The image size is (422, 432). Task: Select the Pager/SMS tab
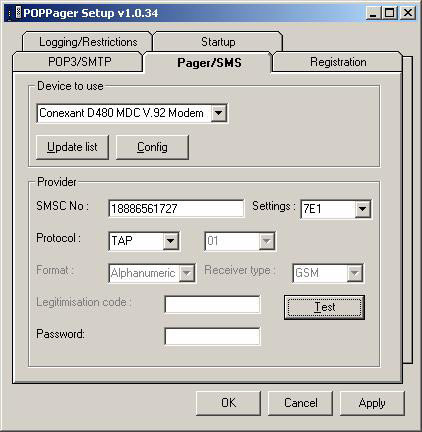(x=209, y=62)
